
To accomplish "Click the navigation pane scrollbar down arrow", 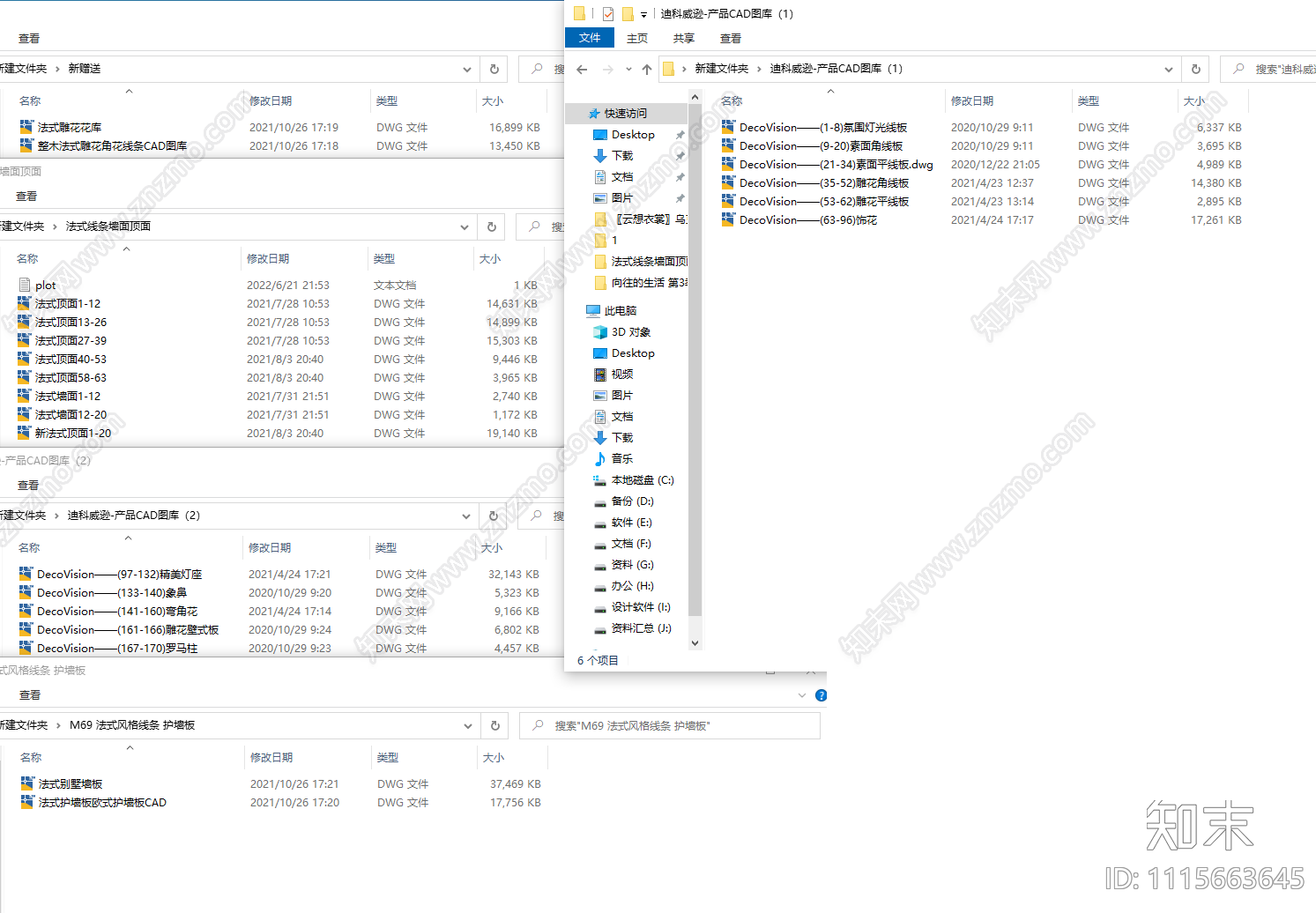I will click(695, 642).
